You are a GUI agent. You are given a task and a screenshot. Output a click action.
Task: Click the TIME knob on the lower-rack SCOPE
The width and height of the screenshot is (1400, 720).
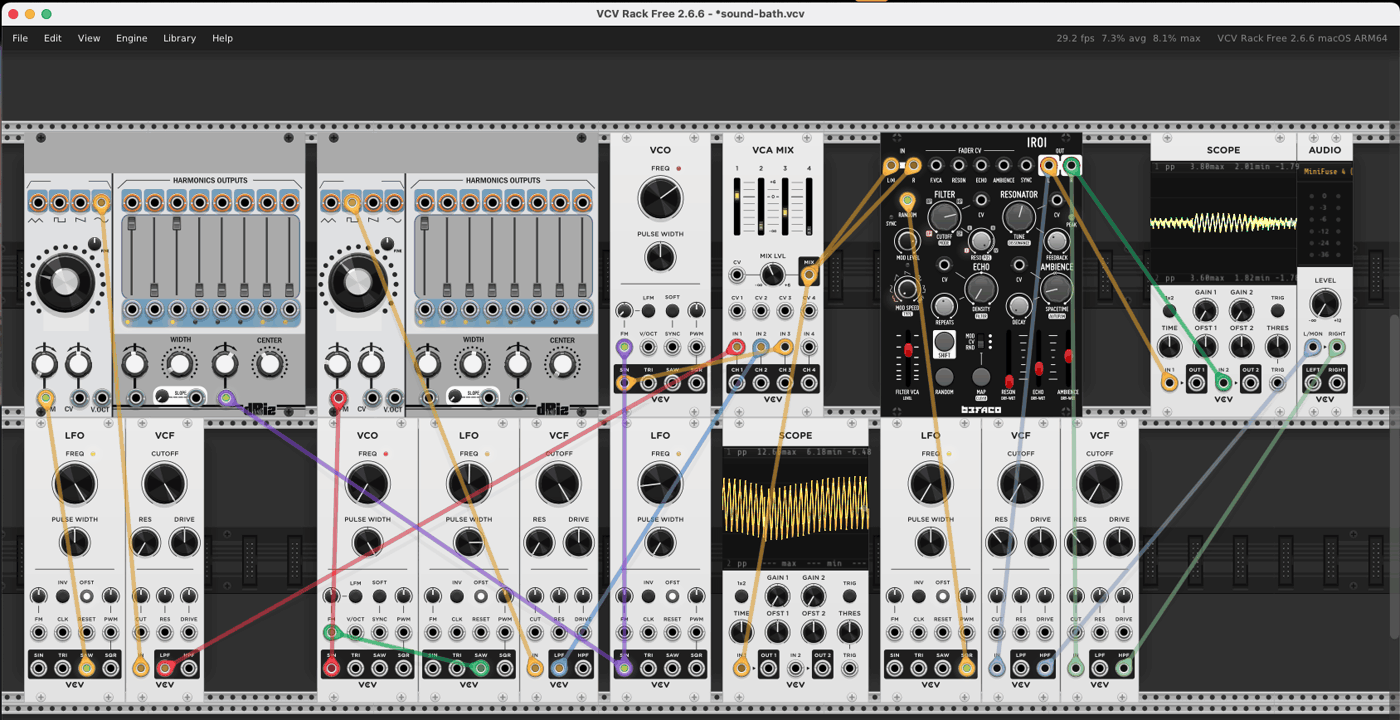pos(741,632)
